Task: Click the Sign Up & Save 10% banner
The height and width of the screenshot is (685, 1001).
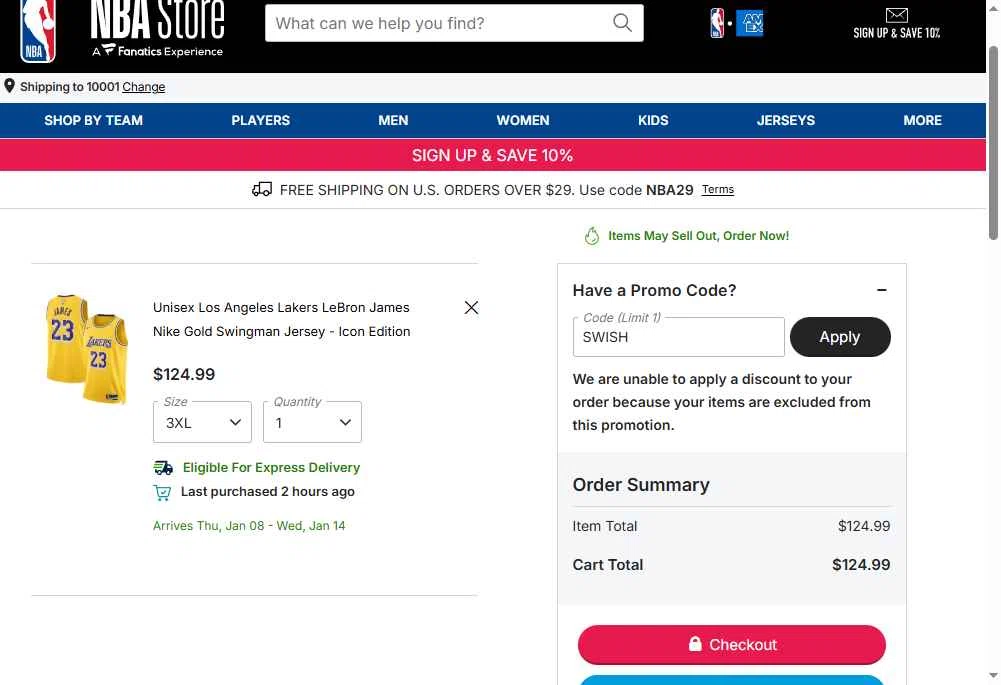Action: pos(493,155)
